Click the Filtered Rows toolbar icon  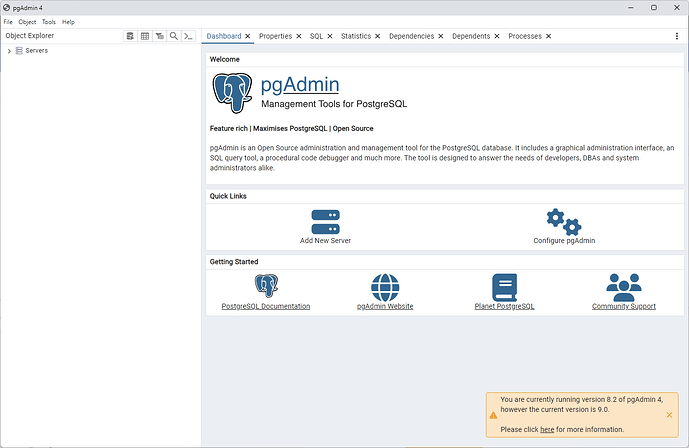click(x=160, y=36)
